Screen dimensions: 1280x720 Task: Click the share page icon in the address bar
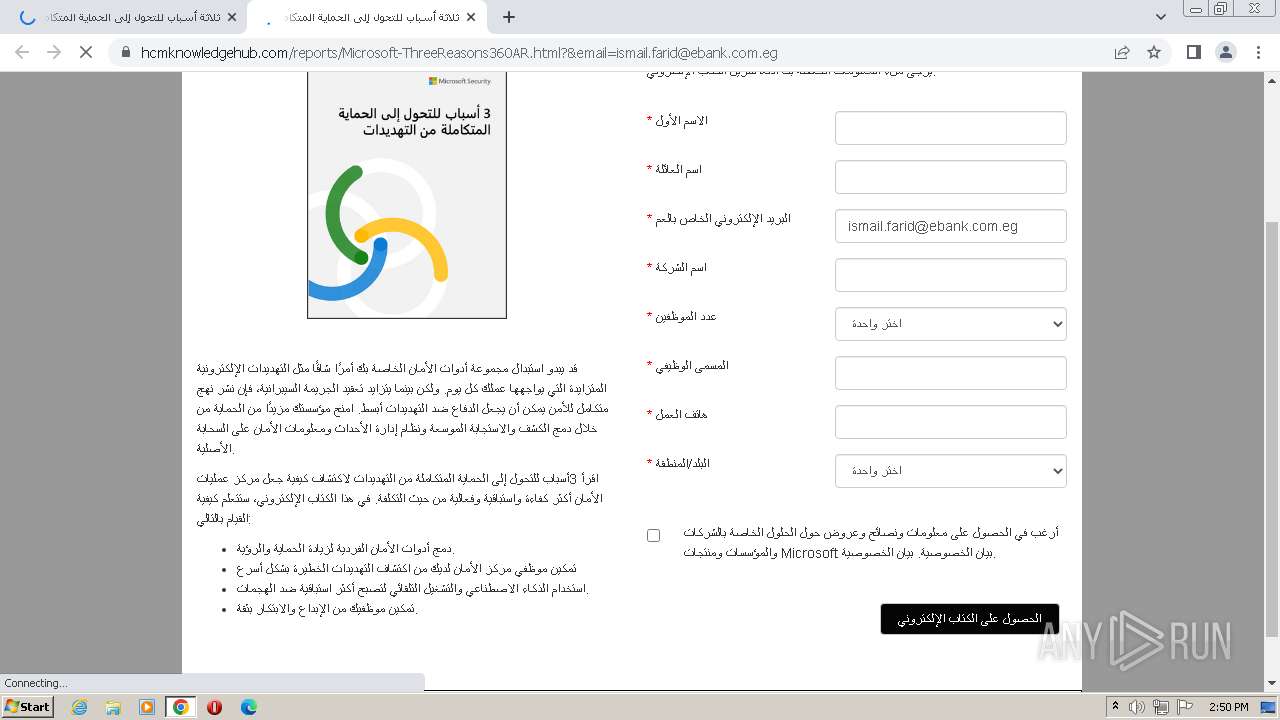click(x=1122, y=52)
